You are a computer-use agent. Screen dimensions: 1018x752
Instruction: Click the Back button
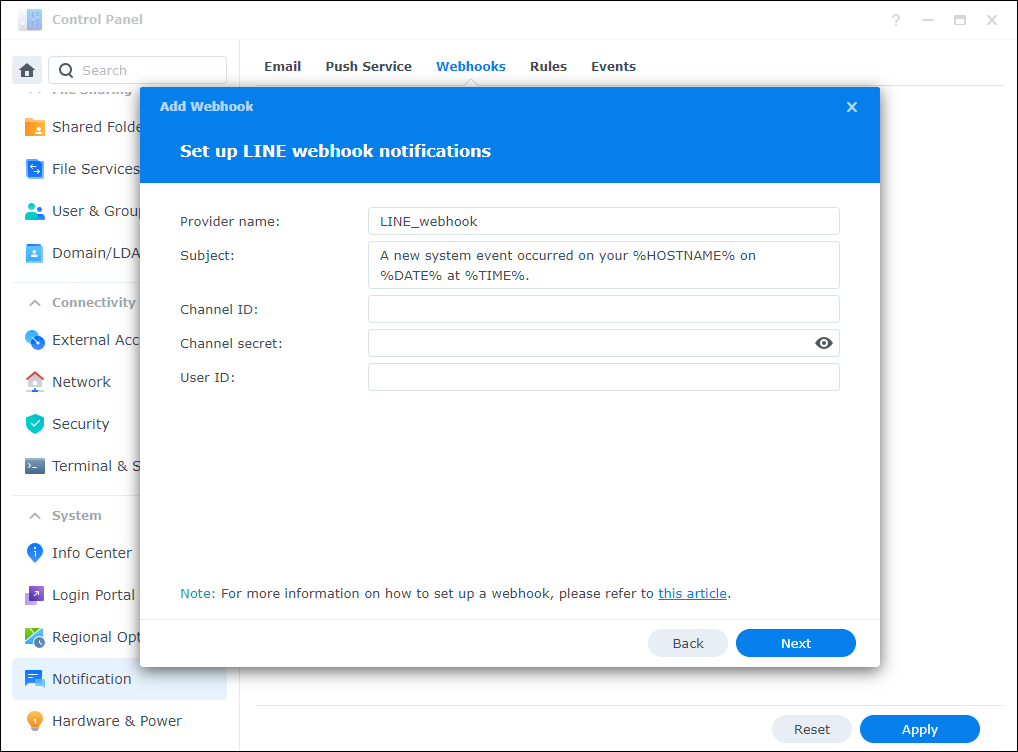(688, 643)
